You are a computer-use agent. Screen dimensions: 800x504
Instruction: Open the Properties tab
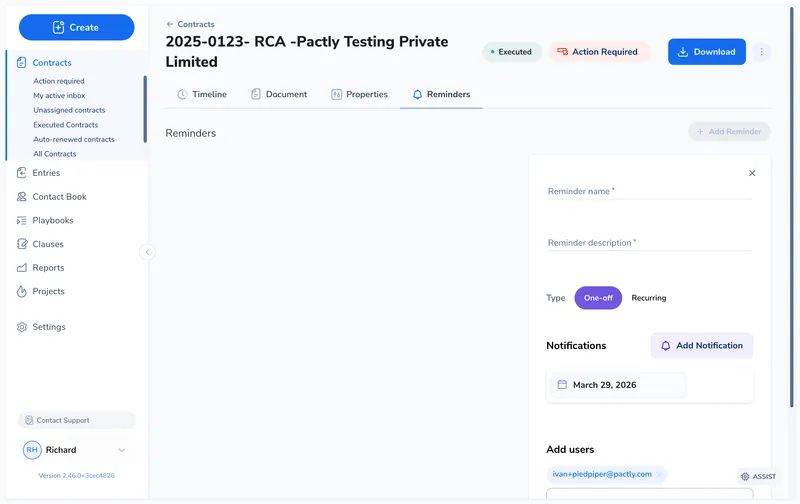point(359,95)
